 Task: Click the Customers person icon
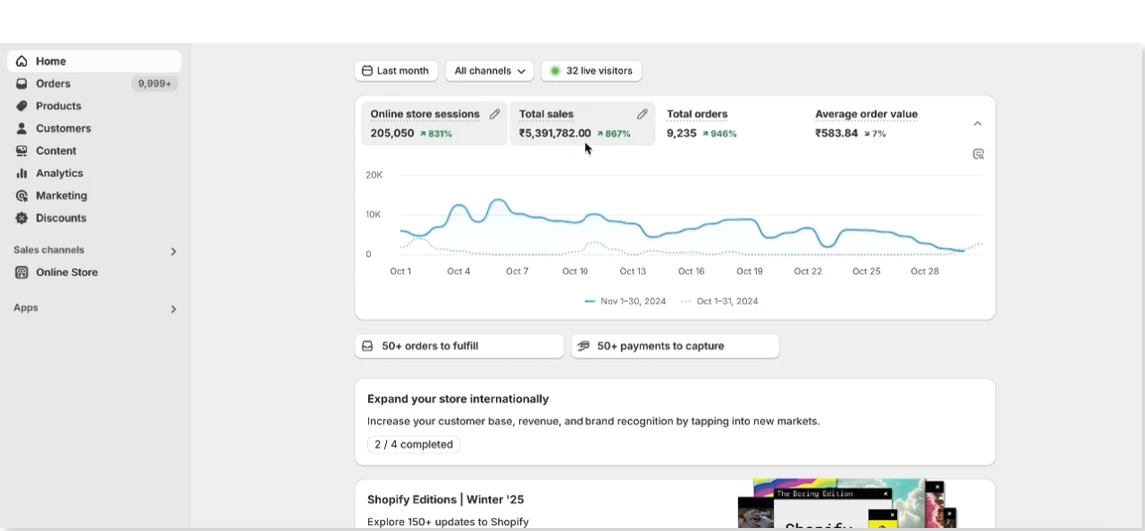(x=22, y=129)
